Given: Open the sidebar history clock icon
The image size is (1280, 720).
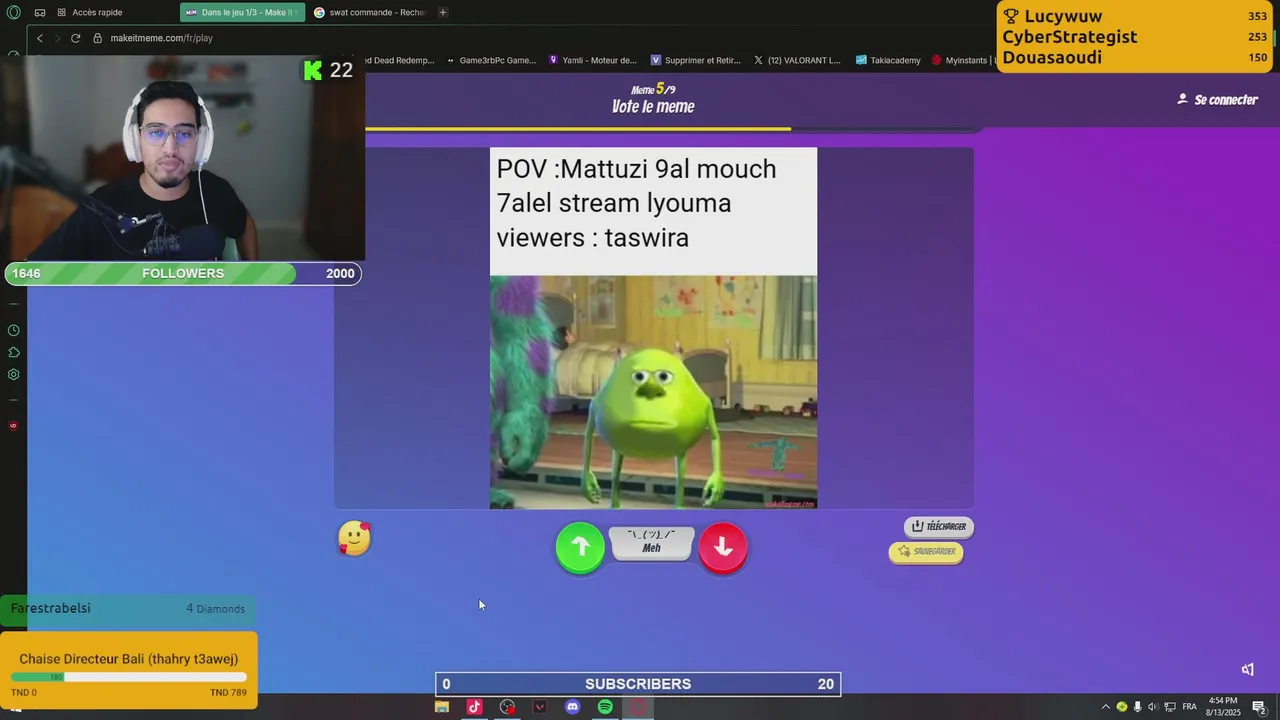Looking at the screenshot, I should coord(13,330).
